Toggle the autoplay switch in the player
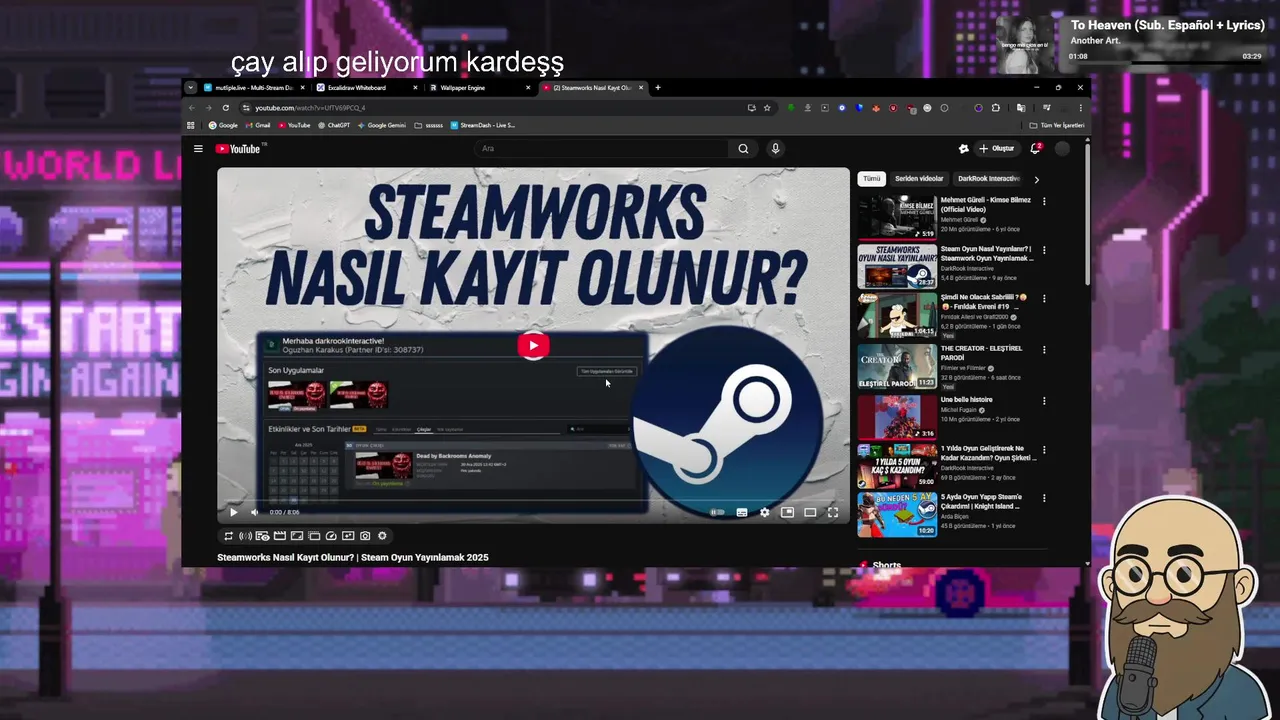 tap(717, 512)
